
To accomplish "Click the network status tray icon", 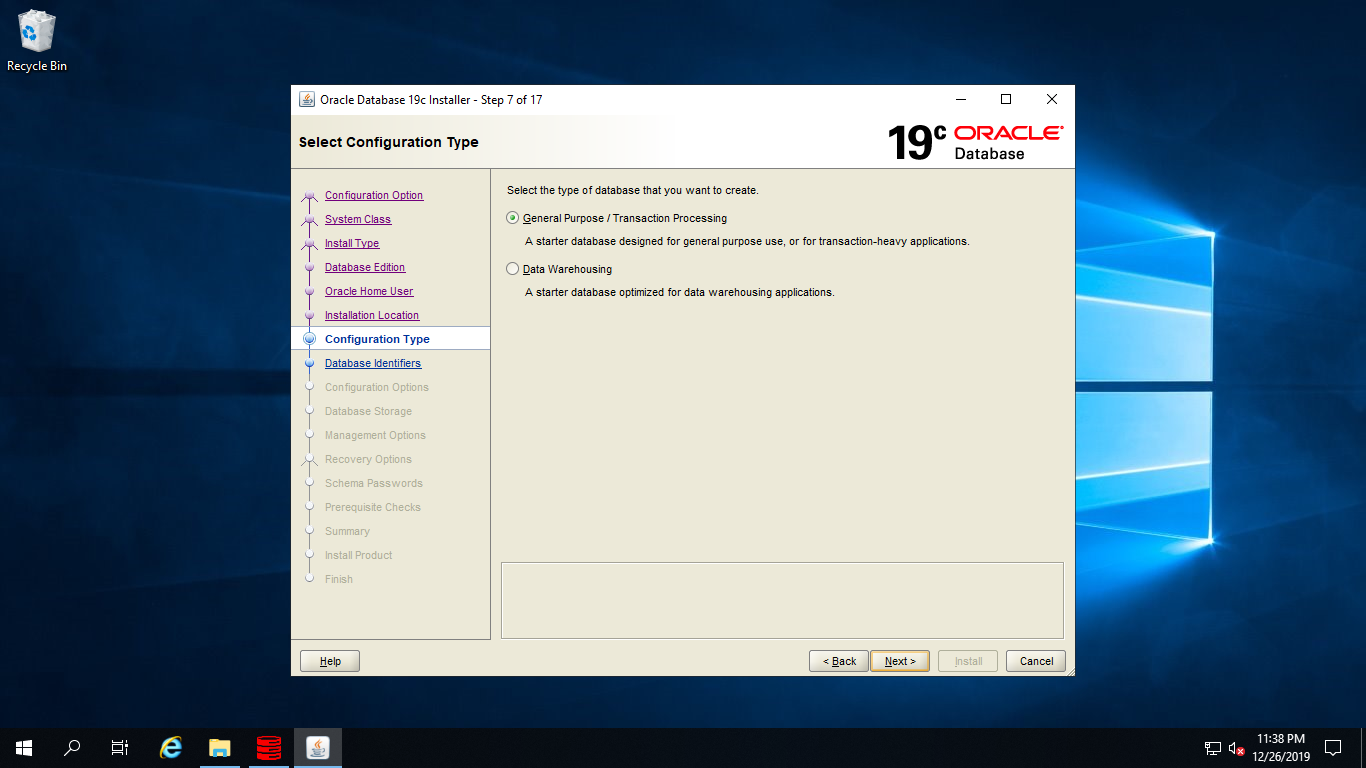I will (x=1212, y=747).
